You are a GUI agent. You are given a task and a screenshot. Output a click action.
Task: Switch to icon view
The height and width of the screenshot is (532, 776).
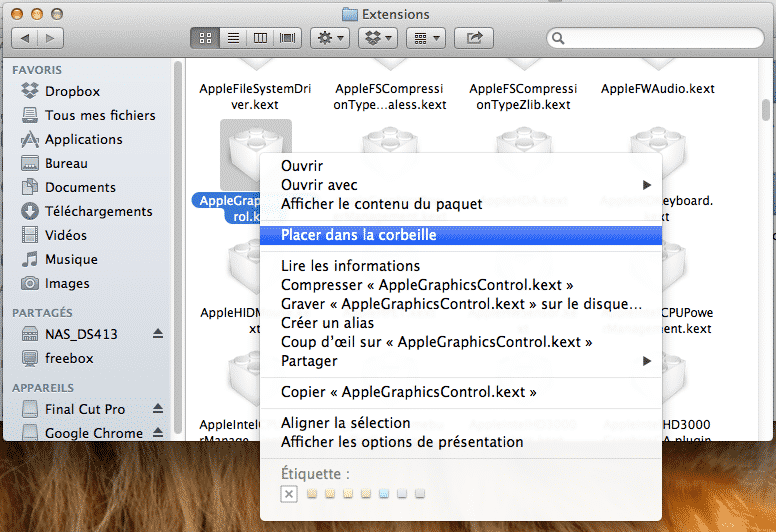(x=205, y=38)
